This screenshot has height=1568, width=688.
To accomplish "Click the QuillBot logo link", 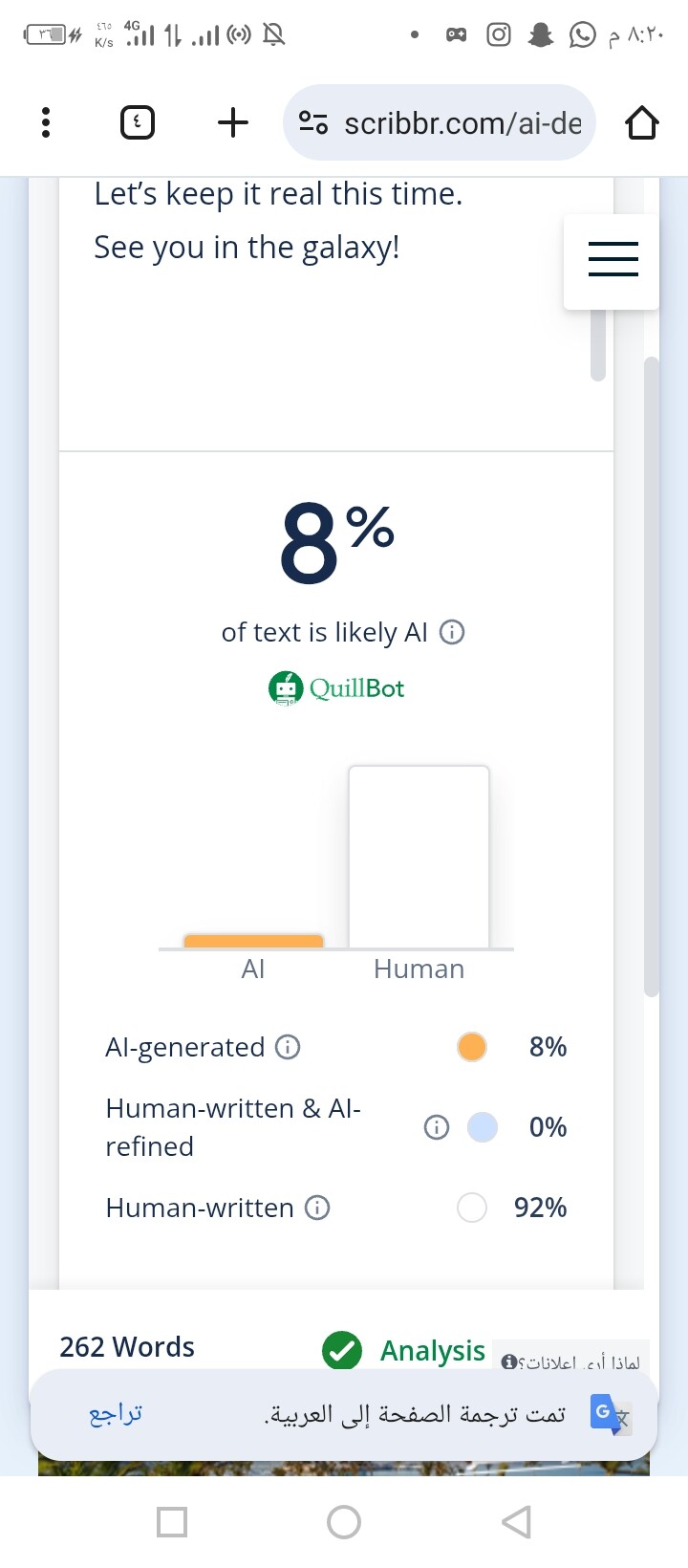I will coord(336,688).
